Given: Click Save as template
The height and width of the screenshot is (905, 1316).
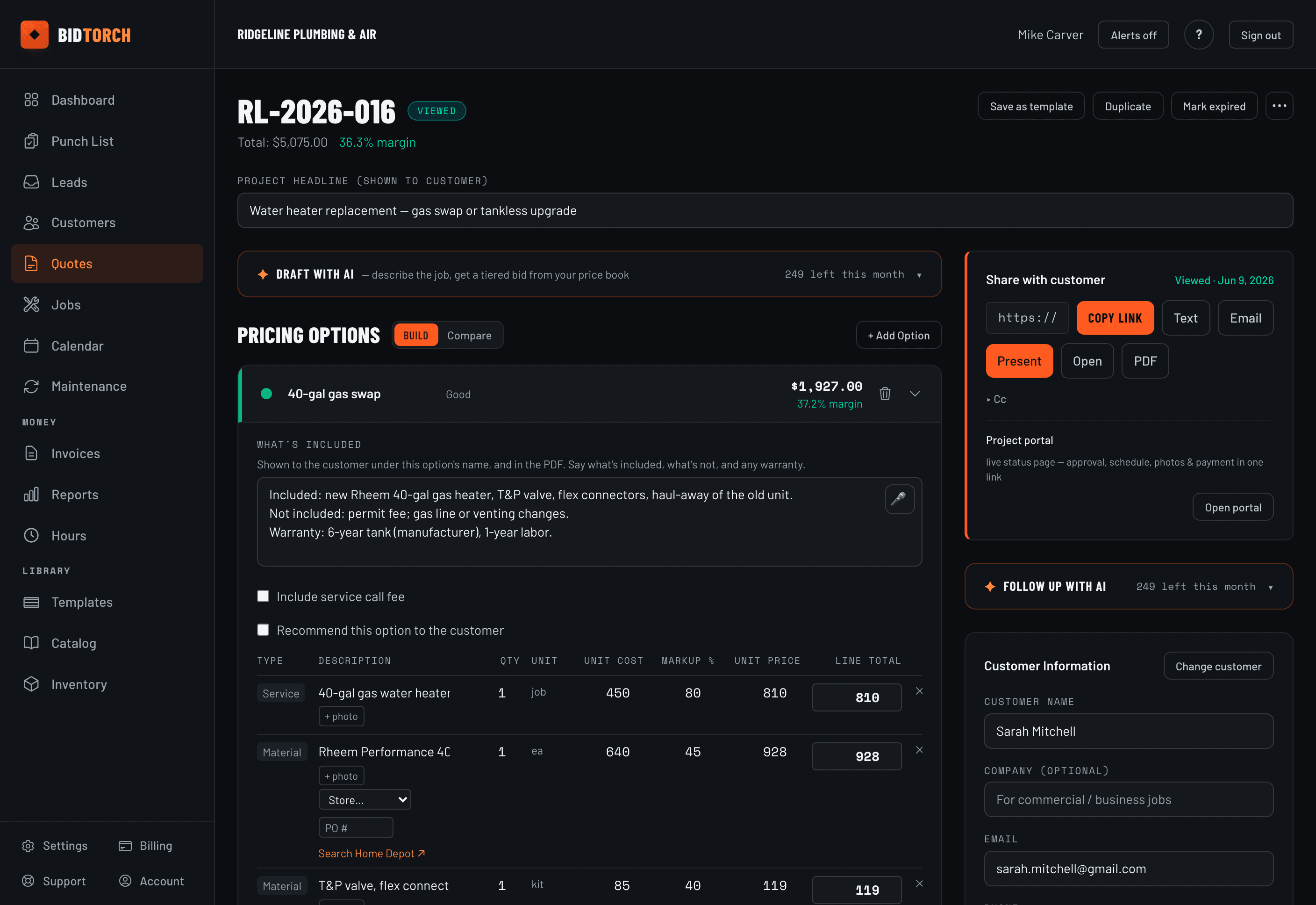Looking at the screenshot, I should (x=1030, y=106).
